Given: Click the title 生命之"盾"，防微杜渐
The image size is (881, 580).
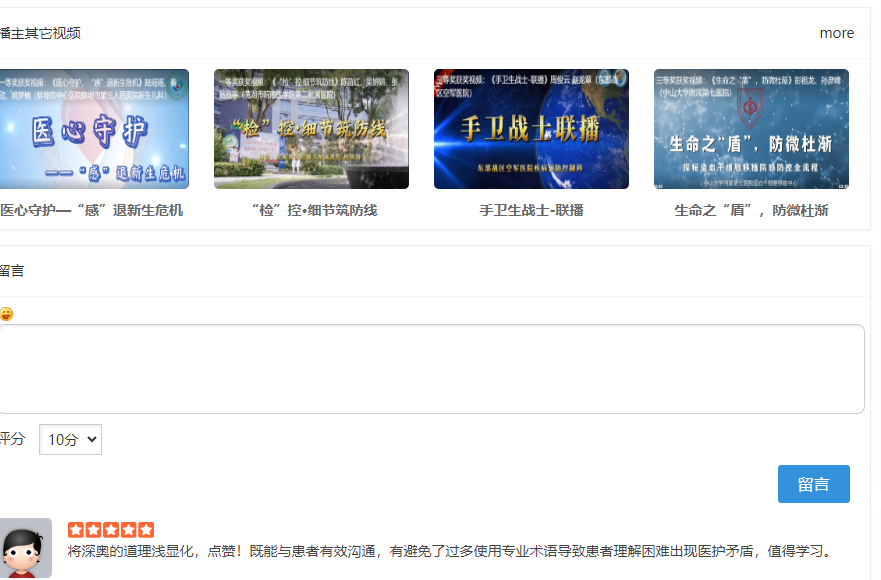Looking at the screenshot, I should click(x=751, y=211).
